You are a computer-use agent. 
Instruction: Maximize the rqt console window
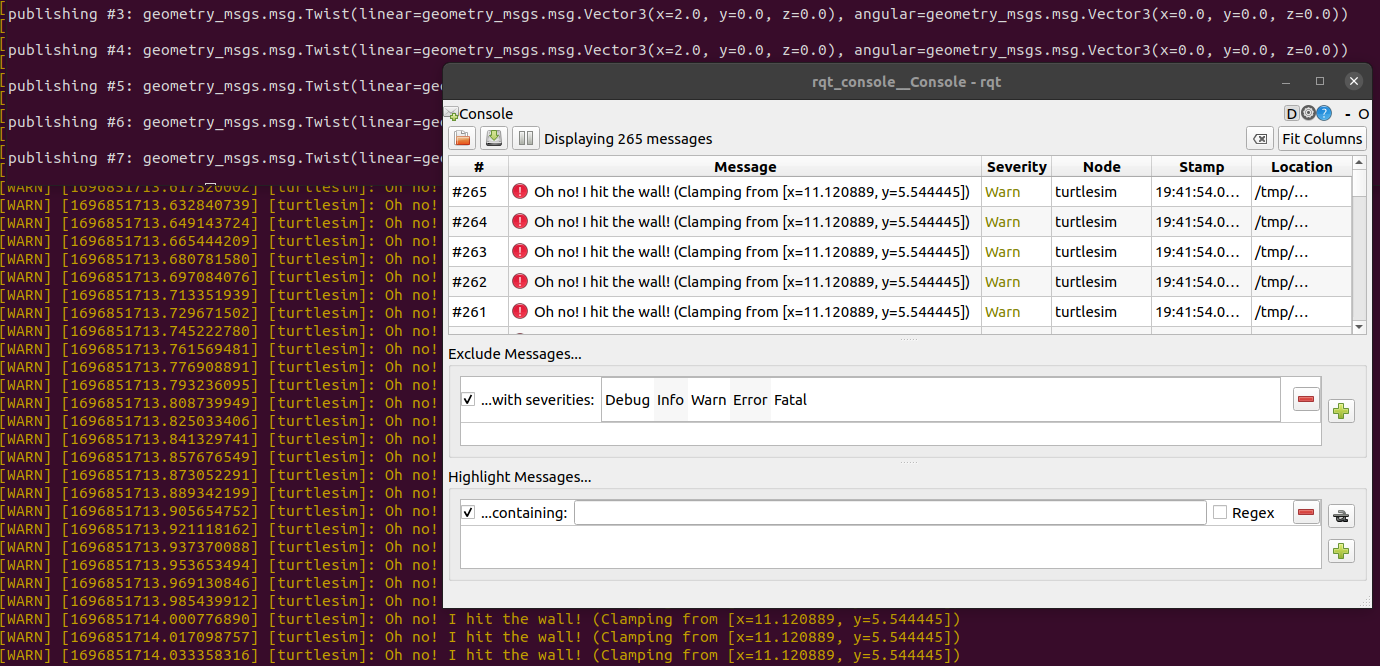(1320, 81)
